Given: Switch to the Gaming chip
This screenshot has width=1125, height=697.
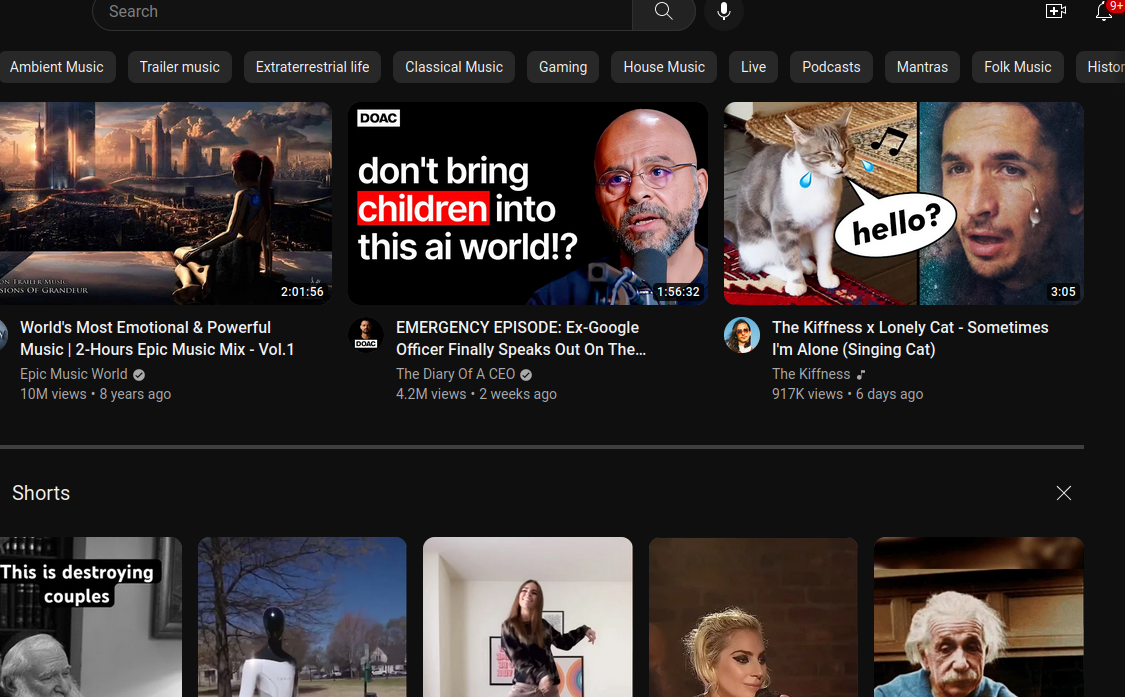Looking at the screenshot, I should tap(563, 67).
